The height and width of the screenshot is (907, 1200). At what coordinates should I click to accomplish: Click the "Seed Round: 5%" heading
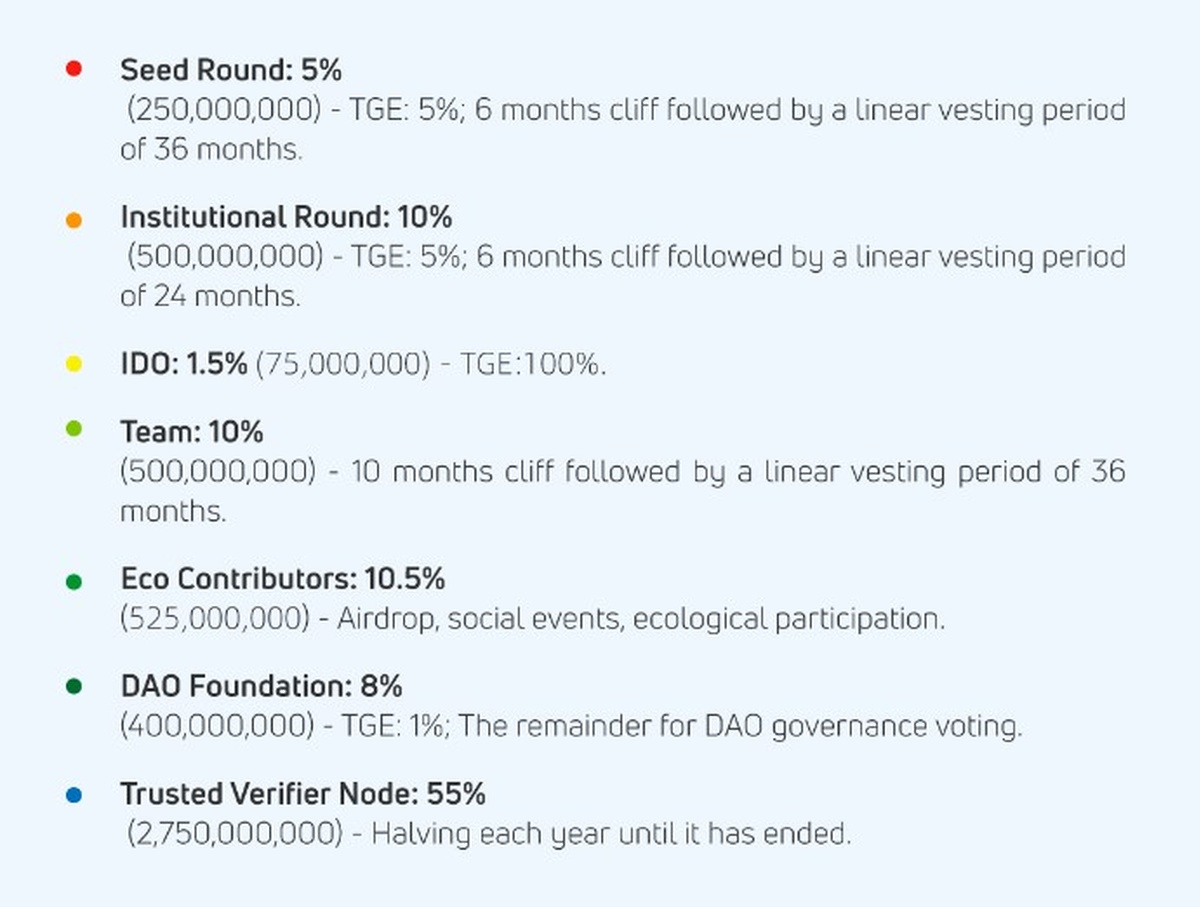(231, 70)
